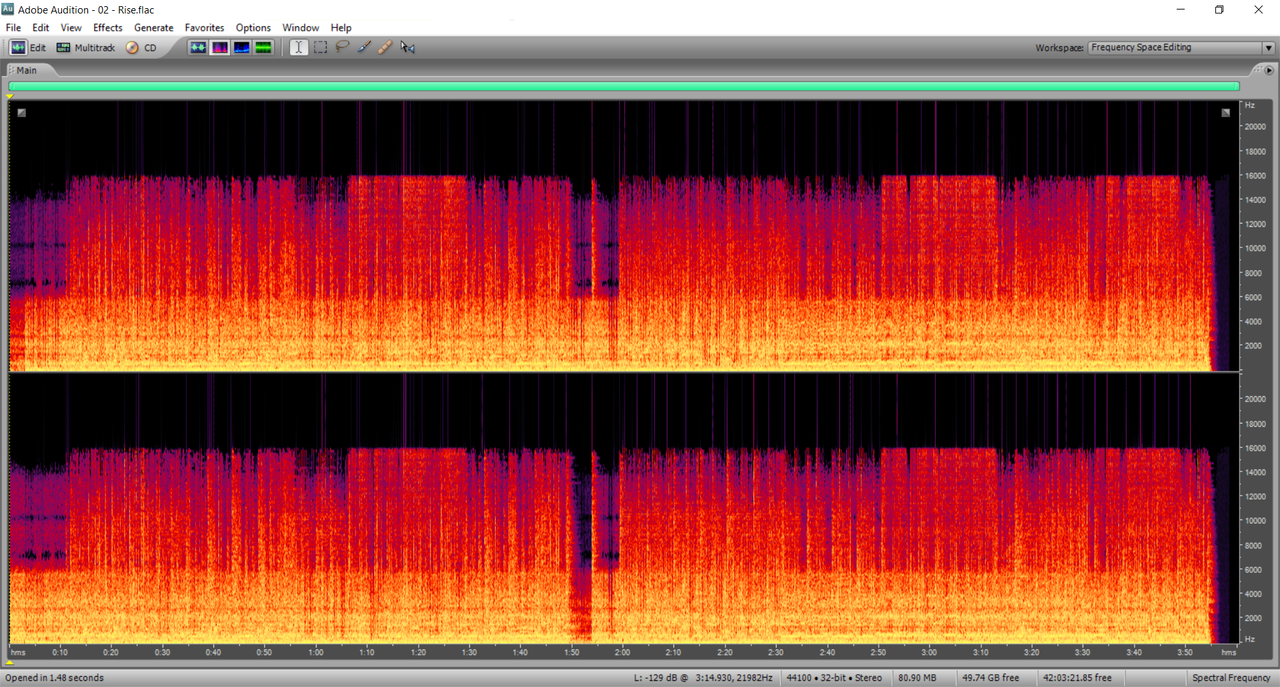Screen dimensions: 1280x687
Task: Click the Frequency Space Editing workspace field
Action: coord(1175,47)
